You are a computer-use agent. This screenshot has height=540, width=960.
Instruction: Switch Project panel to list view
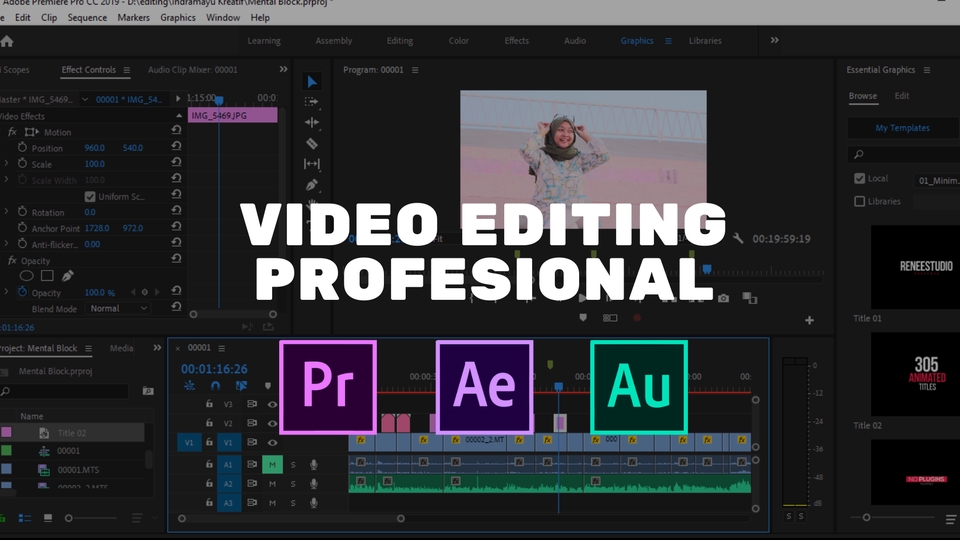coord(25,518)
